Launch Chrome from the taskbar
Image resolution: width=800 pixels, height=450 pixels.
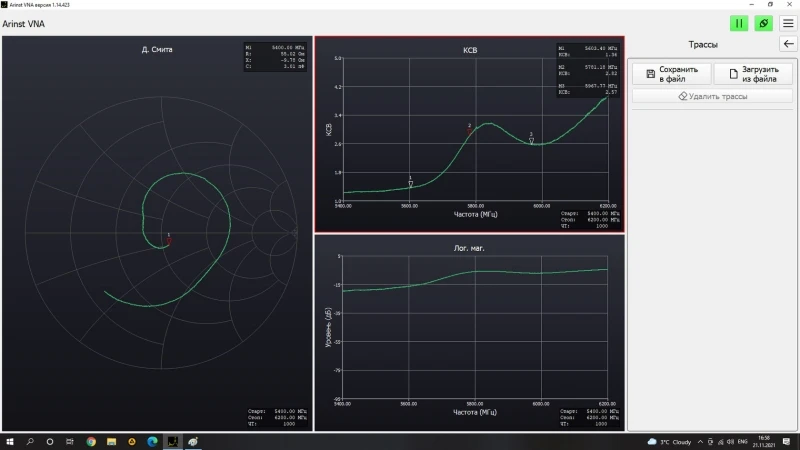(91, 442)
